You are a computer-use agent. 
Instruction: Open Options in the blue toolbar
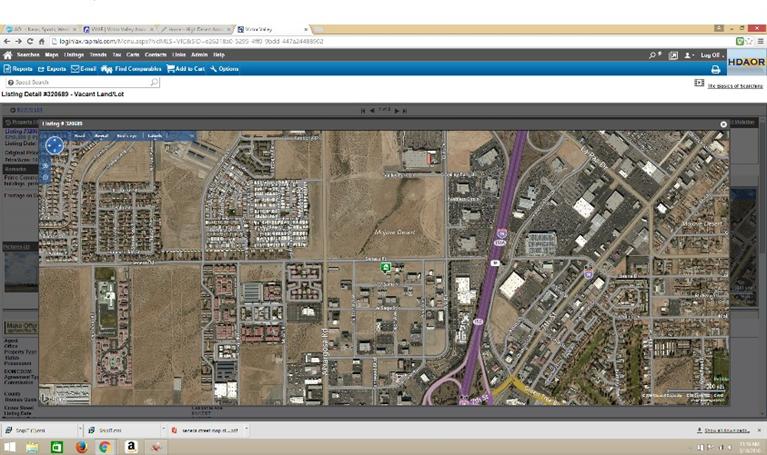click(x=225, y=69)
